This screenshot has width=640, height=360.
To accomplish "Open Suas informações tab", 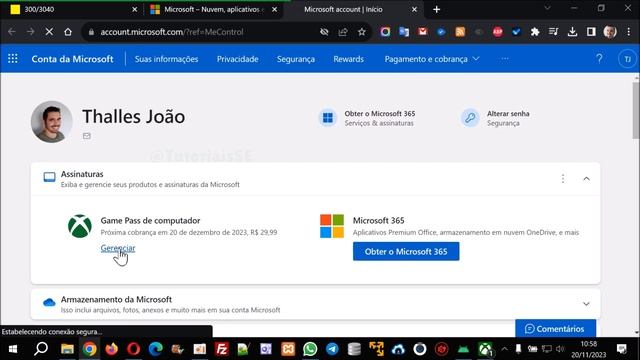I will point(166,59).
